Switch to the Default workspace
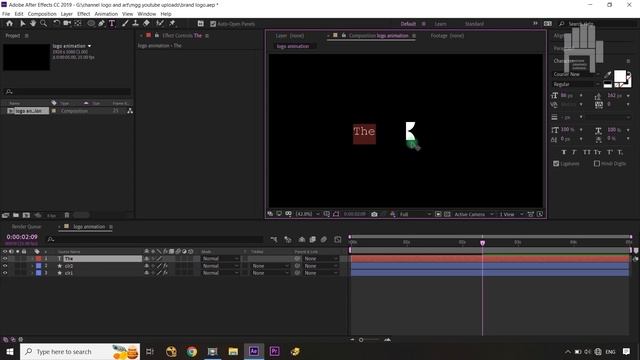Viewport: 640px width, 360px height. click(x=408, y=24)
